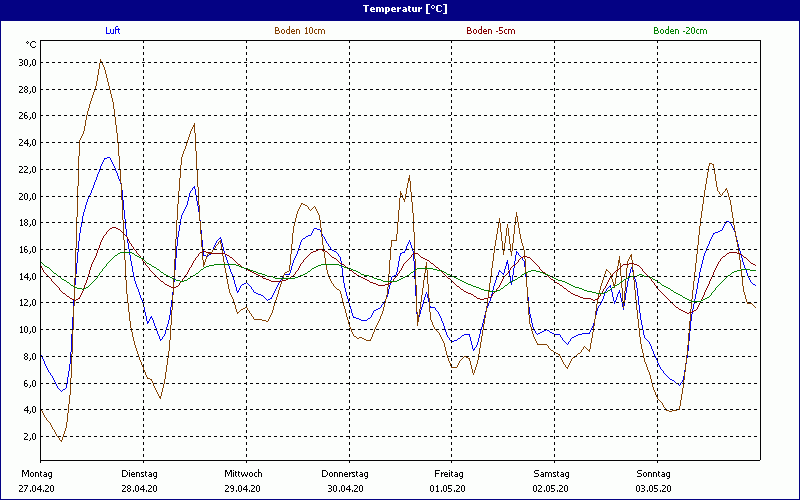Click the 'Temperatur [°C]' chart title

(x=405, y=9)
